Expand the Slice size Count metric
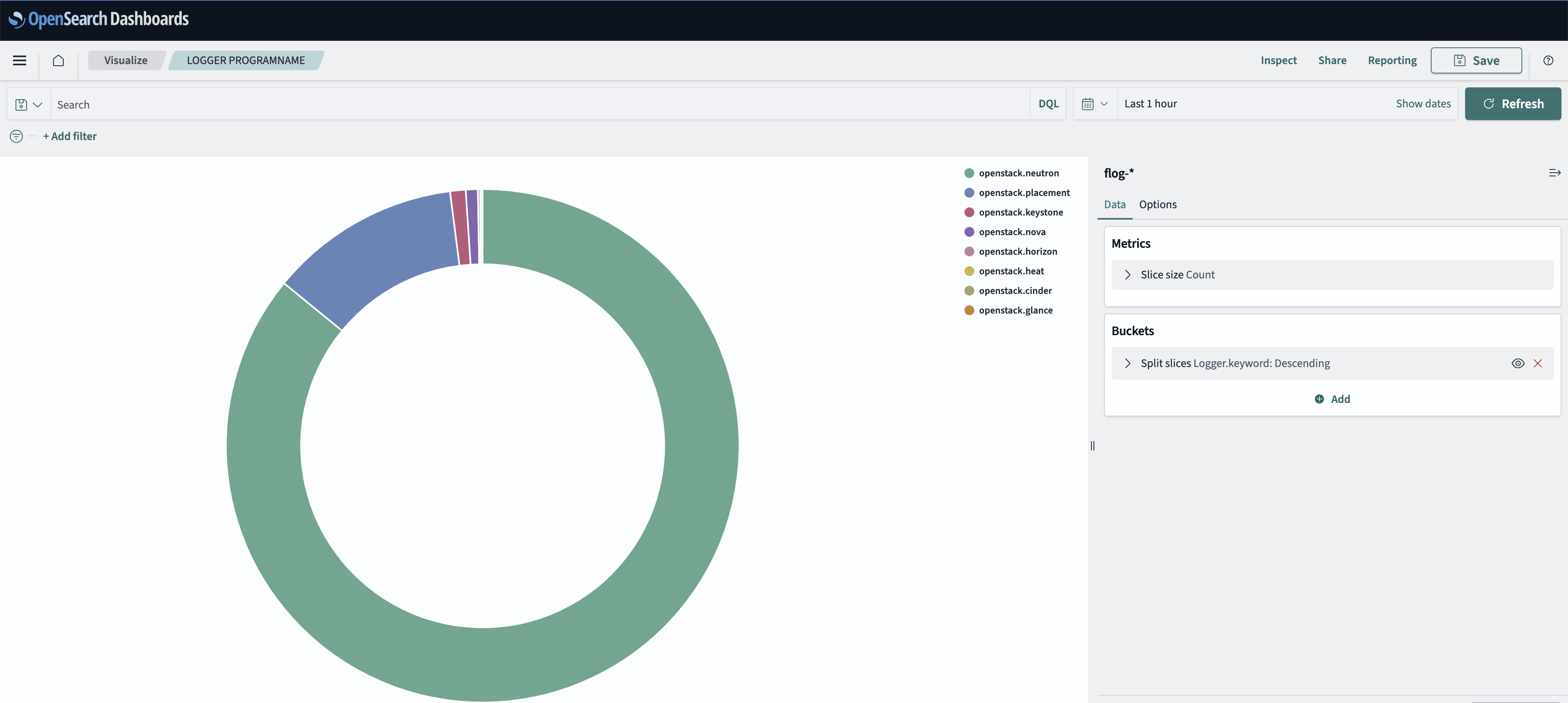This screenshot has width=1568, height=703. pyautogui.click(x=1127, y=274)
